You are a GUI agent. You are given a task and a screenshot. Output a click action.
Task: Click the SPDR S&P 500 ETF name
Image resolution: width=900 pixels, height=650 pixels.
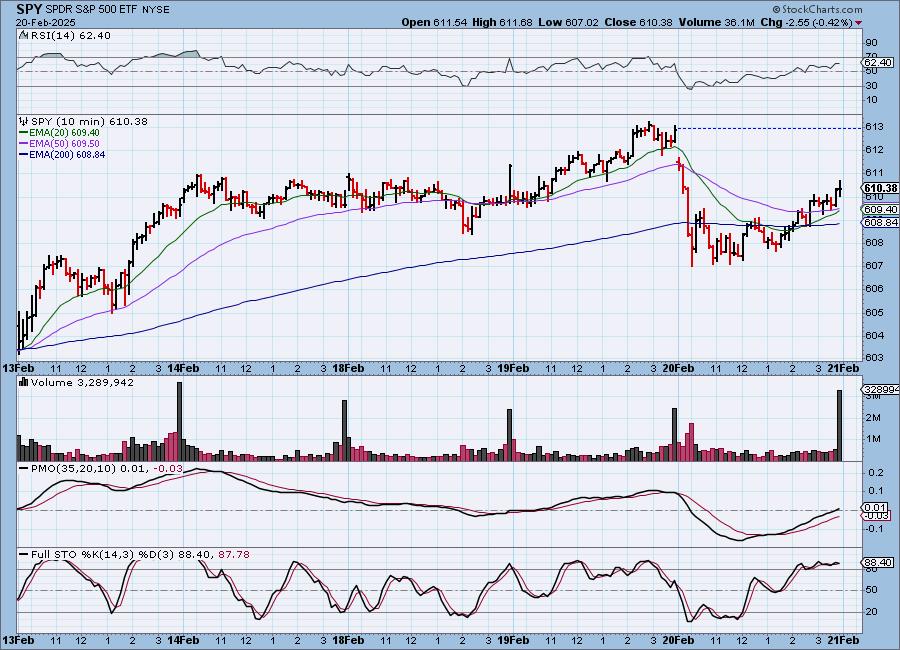click(x=91, y=10)
